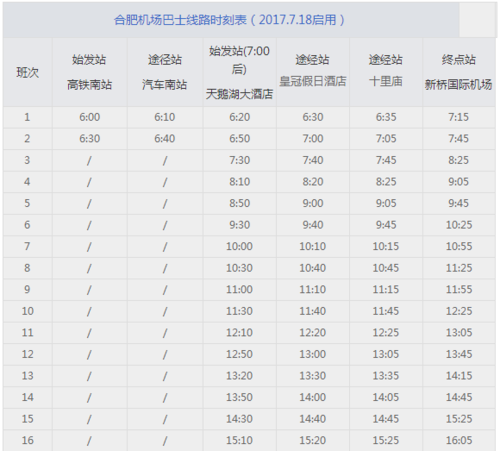This screenshot has width=500, height=451.
Task: Click trip number 7 in 班次 column
Action: (27, 246)
